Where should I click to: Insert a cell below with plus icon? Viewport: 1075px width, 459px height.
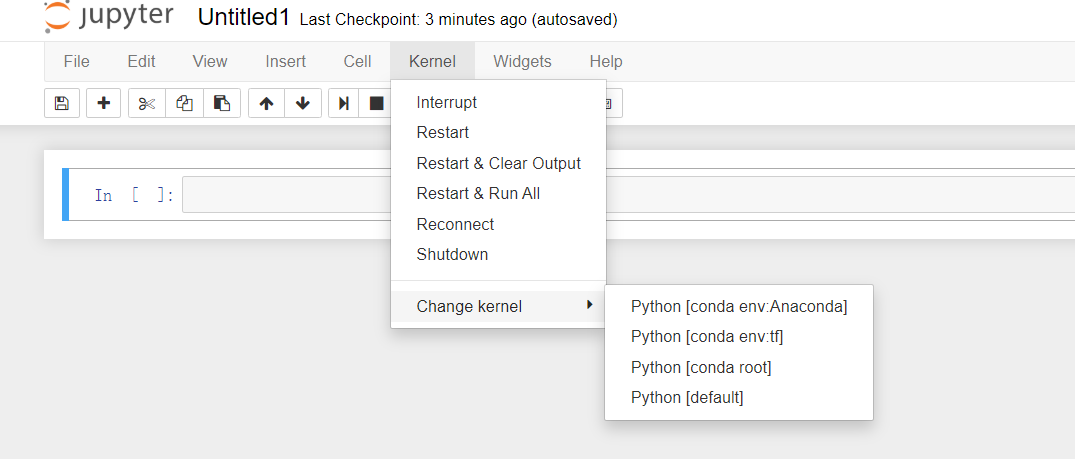point(103,103)
